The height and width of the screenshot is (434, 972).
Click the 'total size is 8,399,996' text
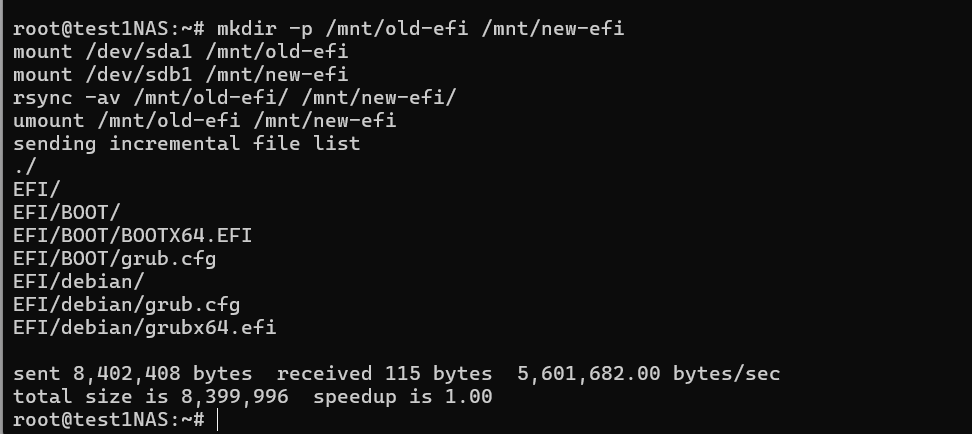150,397
